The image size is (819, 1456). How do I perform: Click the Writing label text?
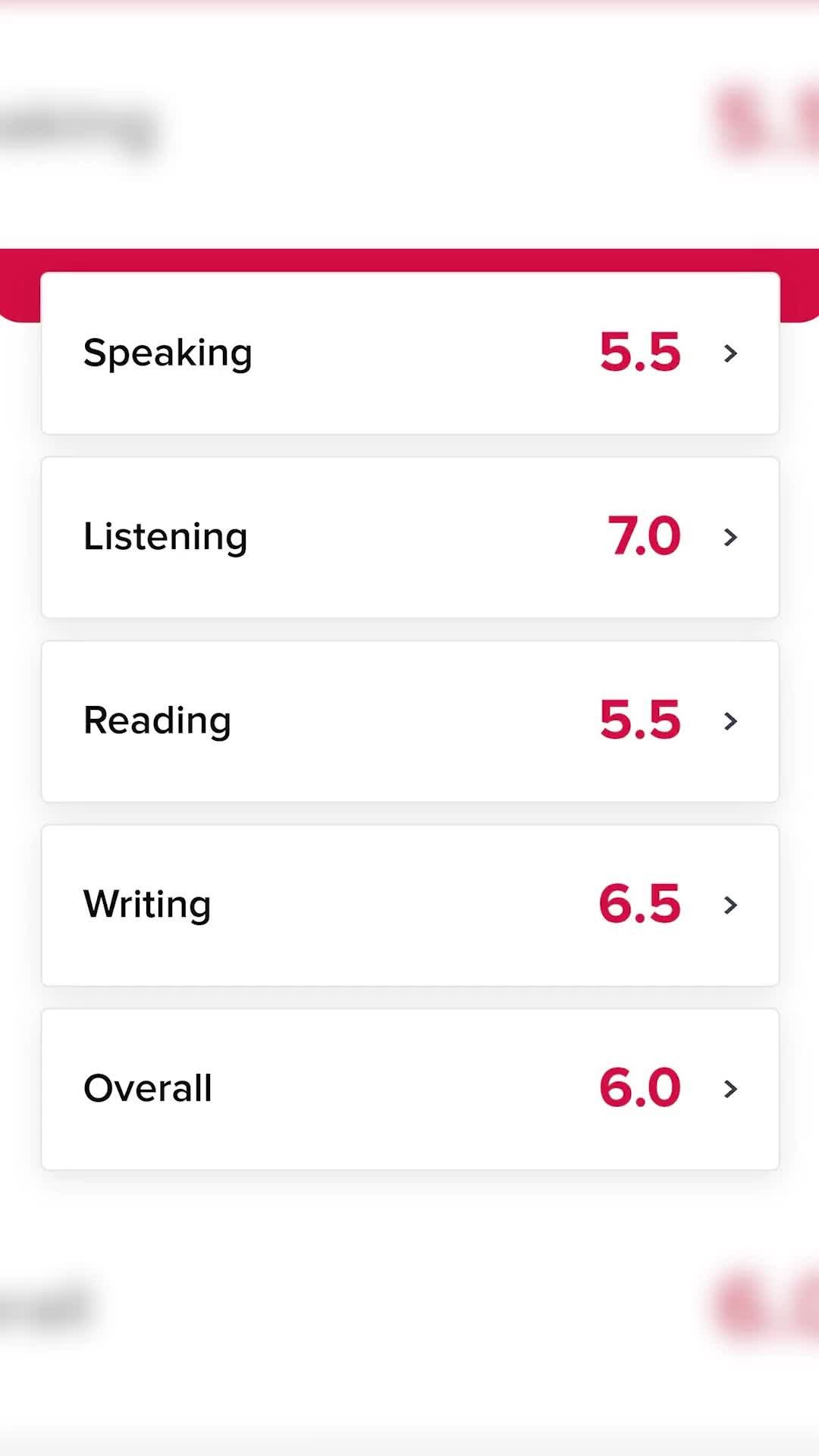click(147, 904)
